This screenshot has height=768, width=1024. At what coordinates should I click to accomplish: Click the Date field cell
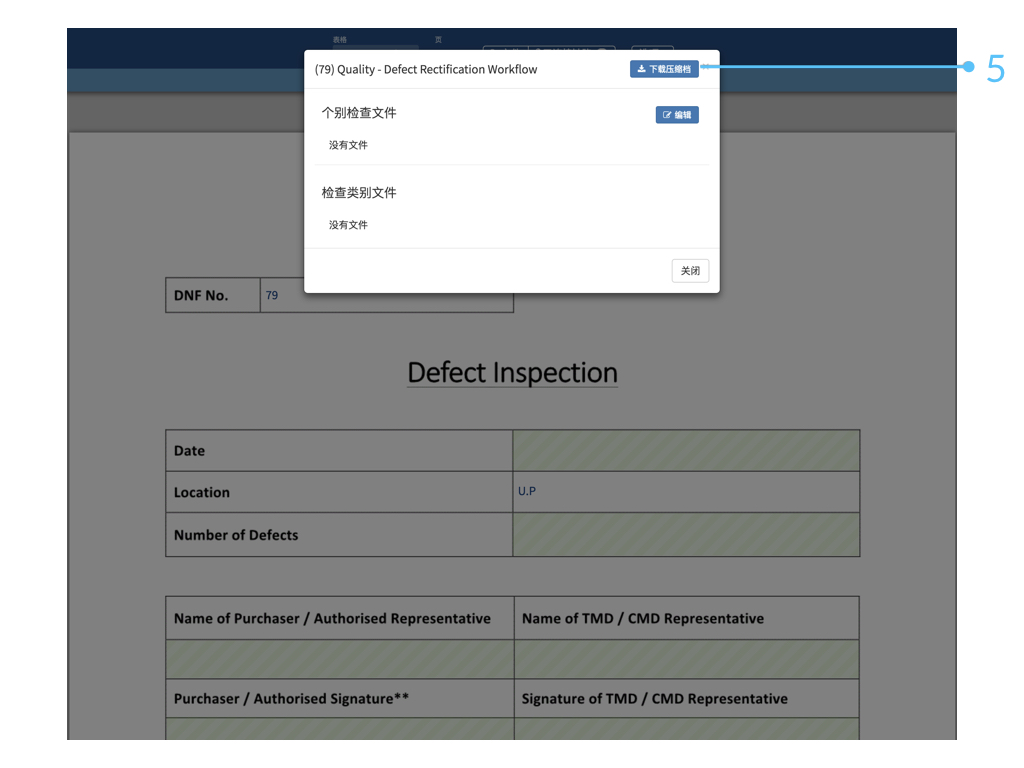(x=686, y=451)
